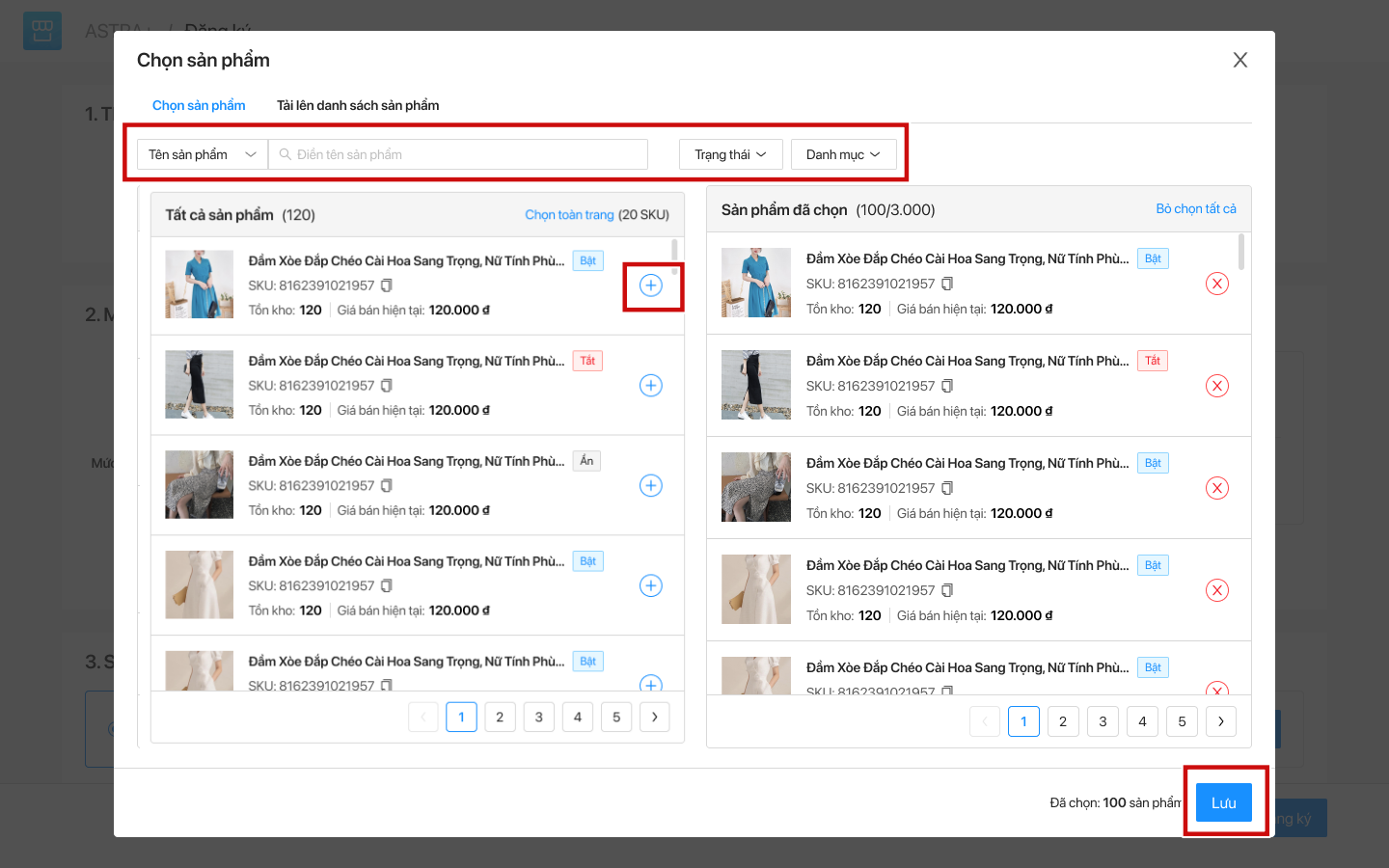Click the ASTRA app logo behind the dialog
This screenshot has width=1389, height=868.
tap(42, 31)
